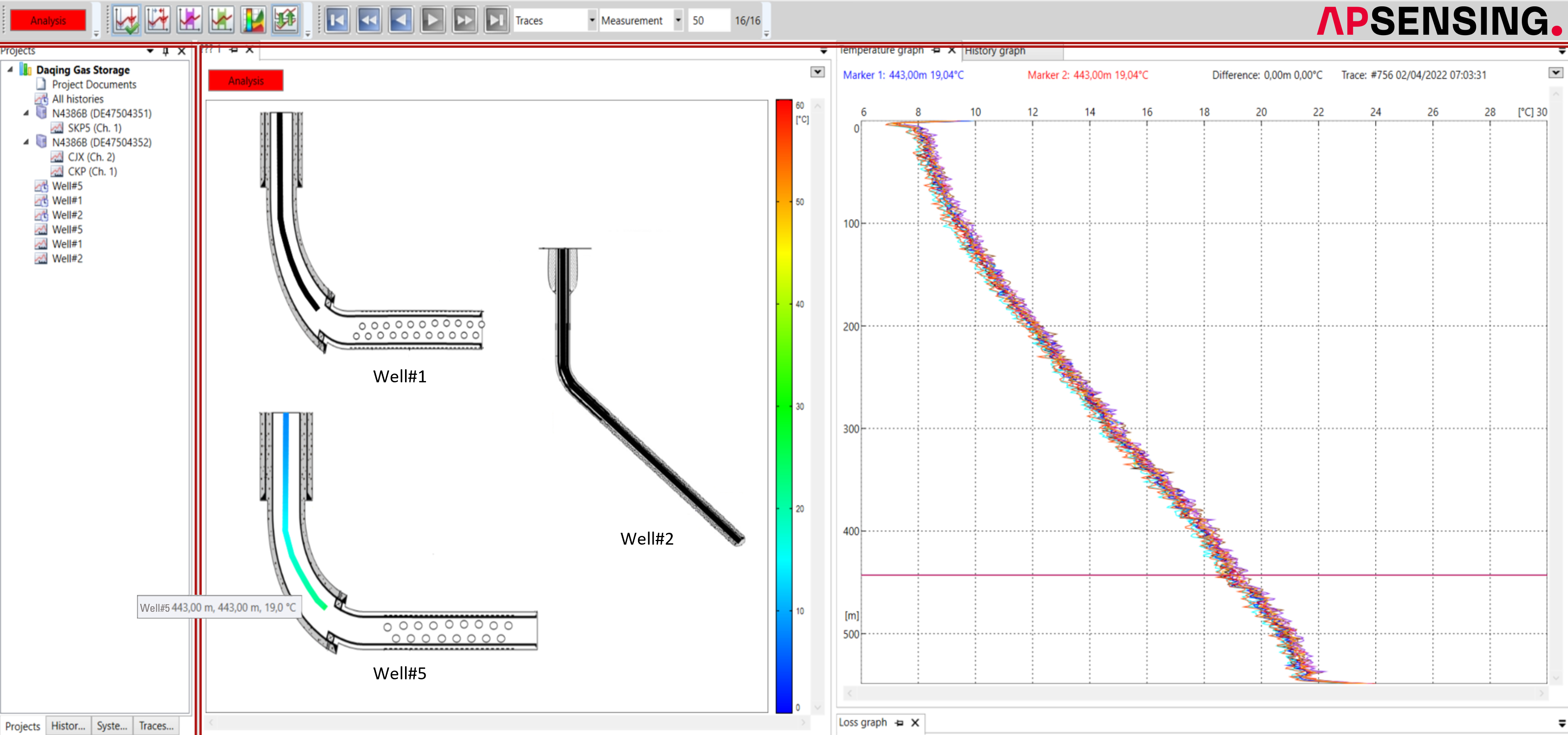Switch to Syste... bottom tab
Screen dimensions: 1568x735
(x=111, y=725)
